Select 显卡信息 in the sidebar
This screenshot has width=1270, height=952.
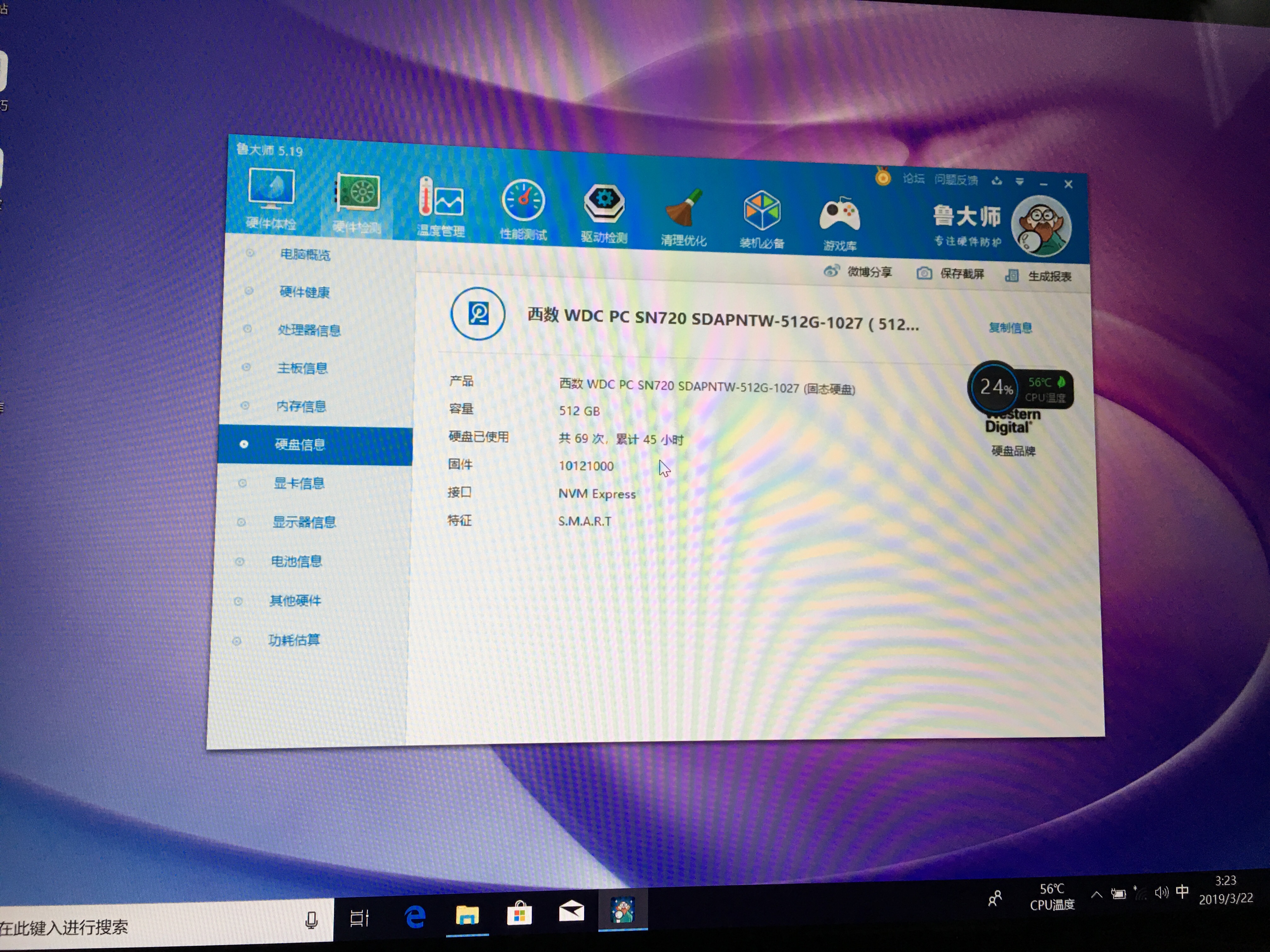pyautogui.click(x=299, y=483)
